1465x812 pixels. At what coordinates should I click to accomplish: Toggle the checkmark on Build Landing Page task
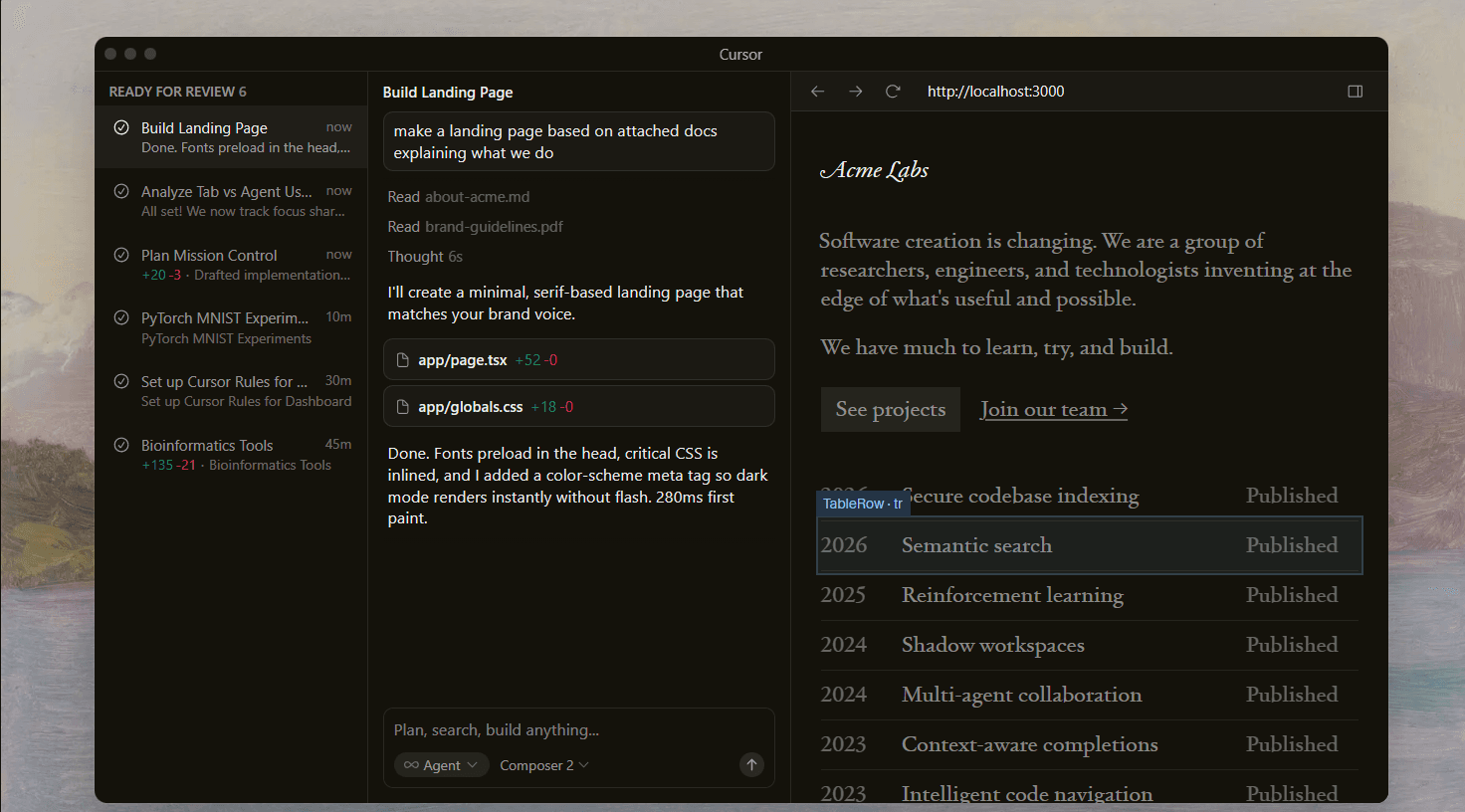coord(120,127)
